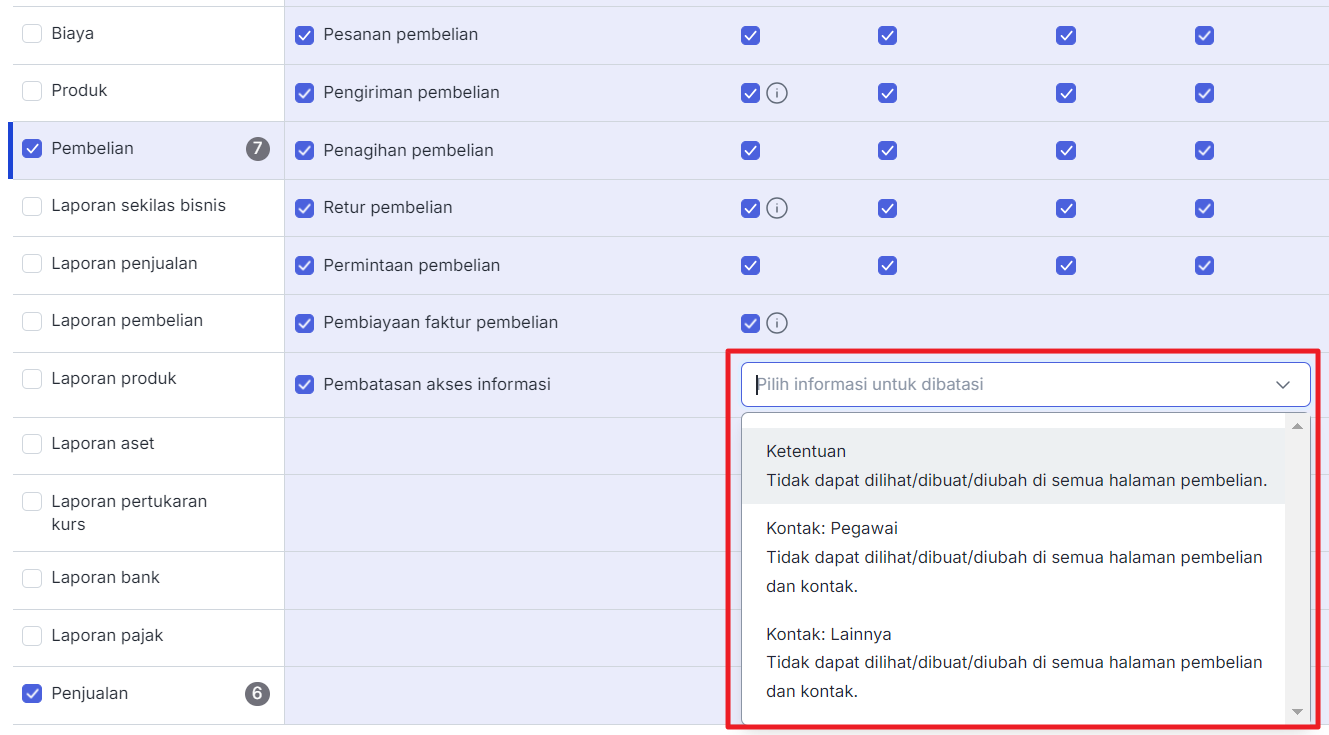
Task: Click info icon beside Pengiriman pembelian
Action: [777, 93]
